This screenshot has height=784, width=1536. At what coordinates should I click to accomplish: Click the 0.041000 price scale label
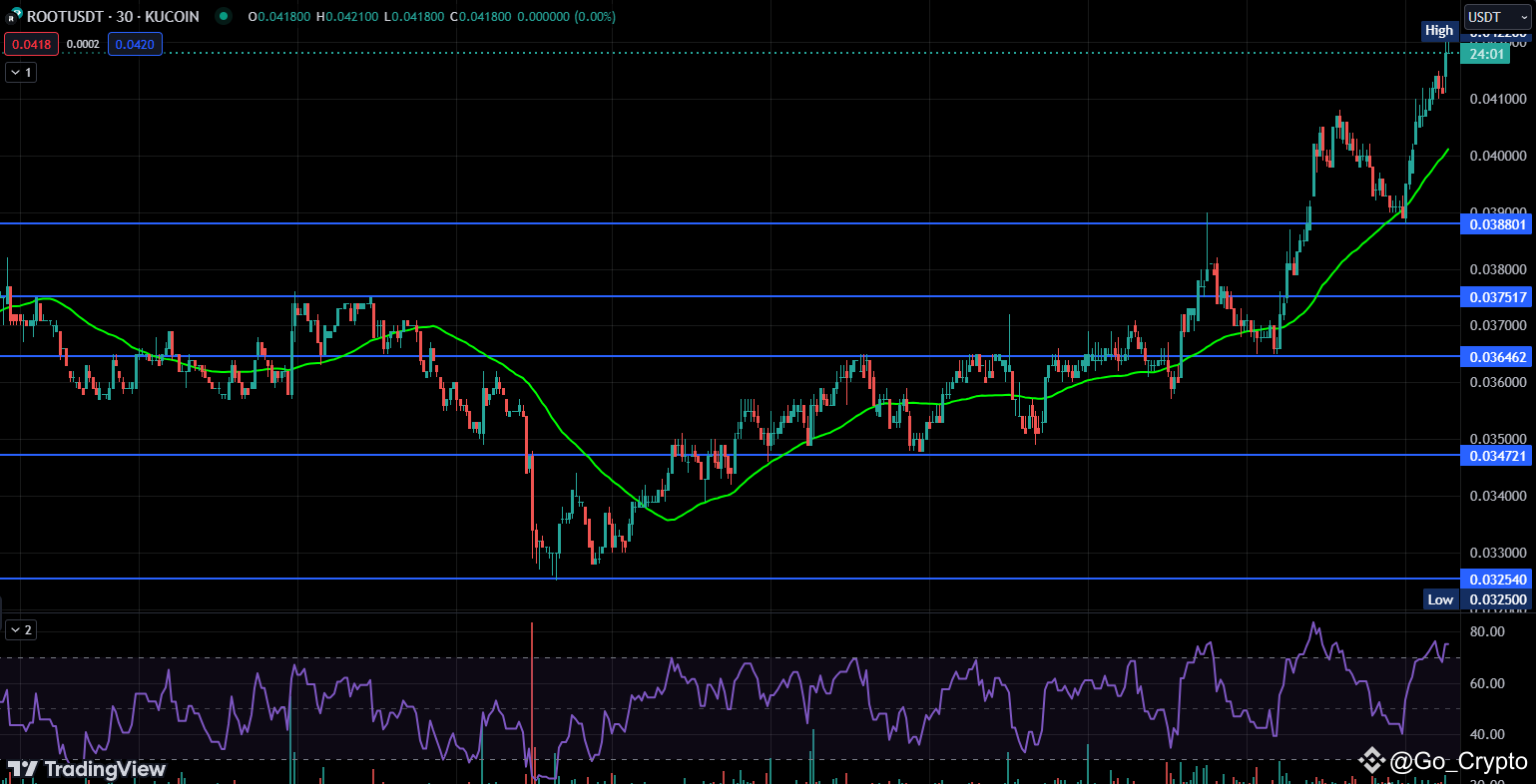pos(1498,99)
